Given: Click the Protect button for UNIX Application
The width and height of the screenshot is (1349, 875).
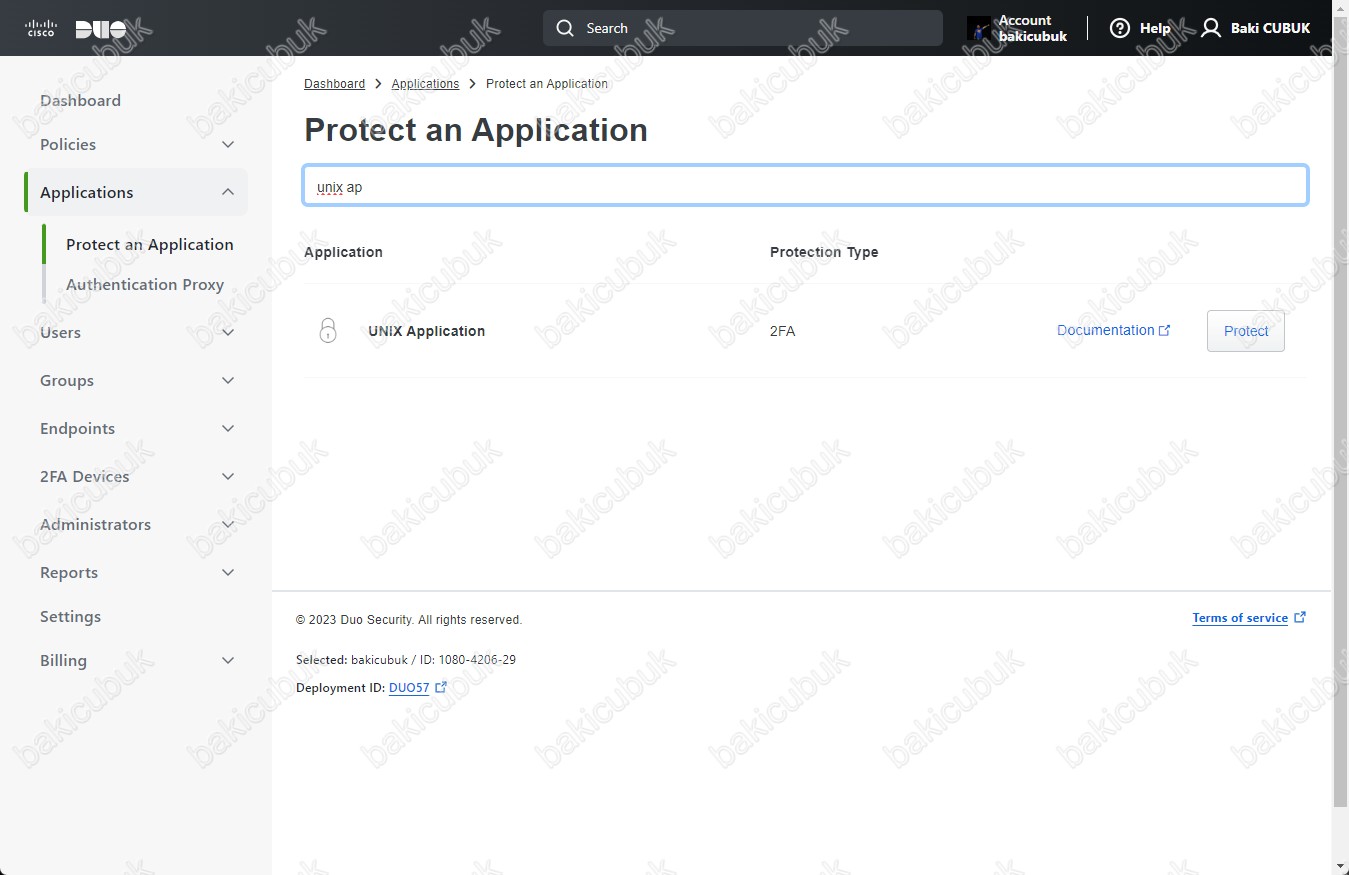Looking at the screenshot, I should 1246,331.
